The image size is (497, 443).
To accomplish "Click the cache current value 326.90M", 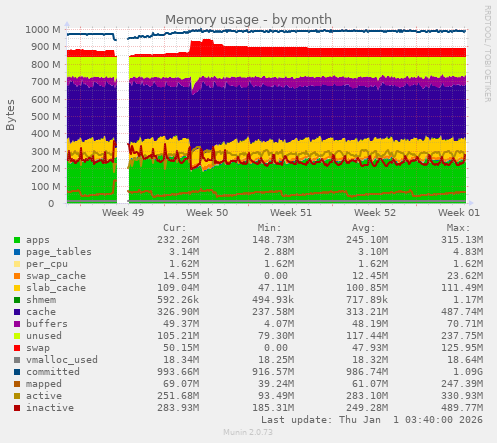I will 178,312.
